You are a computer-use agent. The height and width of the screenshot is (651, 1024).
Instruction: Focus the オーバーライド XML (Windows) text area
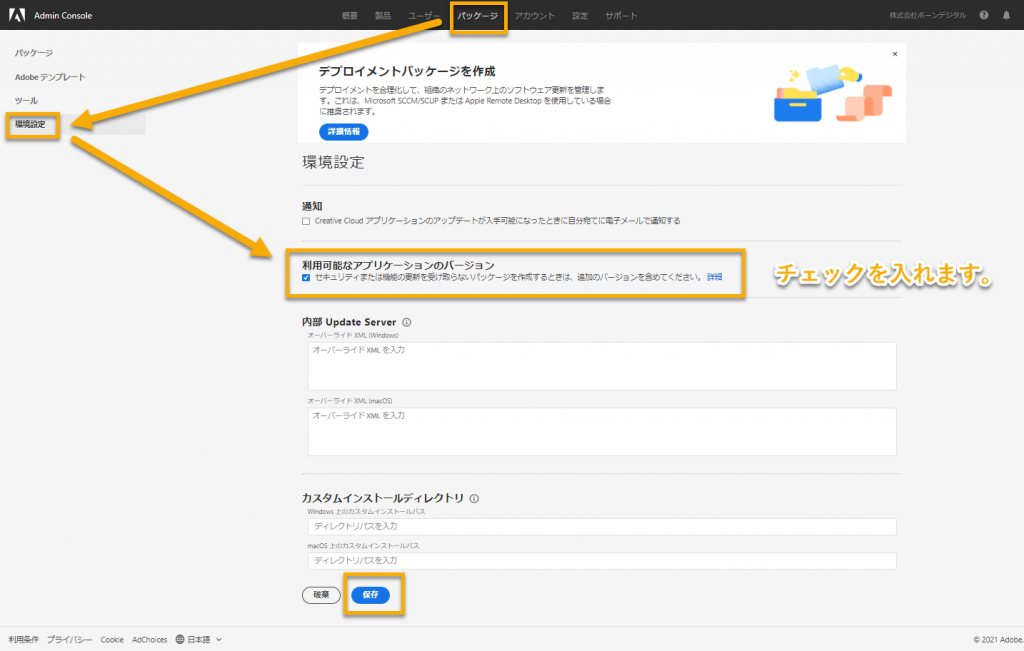602,366
